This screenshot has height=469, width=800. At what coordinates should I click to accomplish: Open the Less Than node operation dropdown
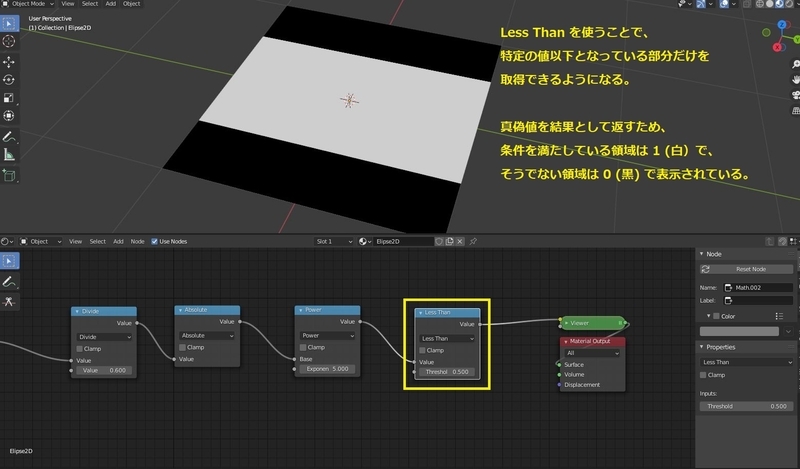[447, 339]
